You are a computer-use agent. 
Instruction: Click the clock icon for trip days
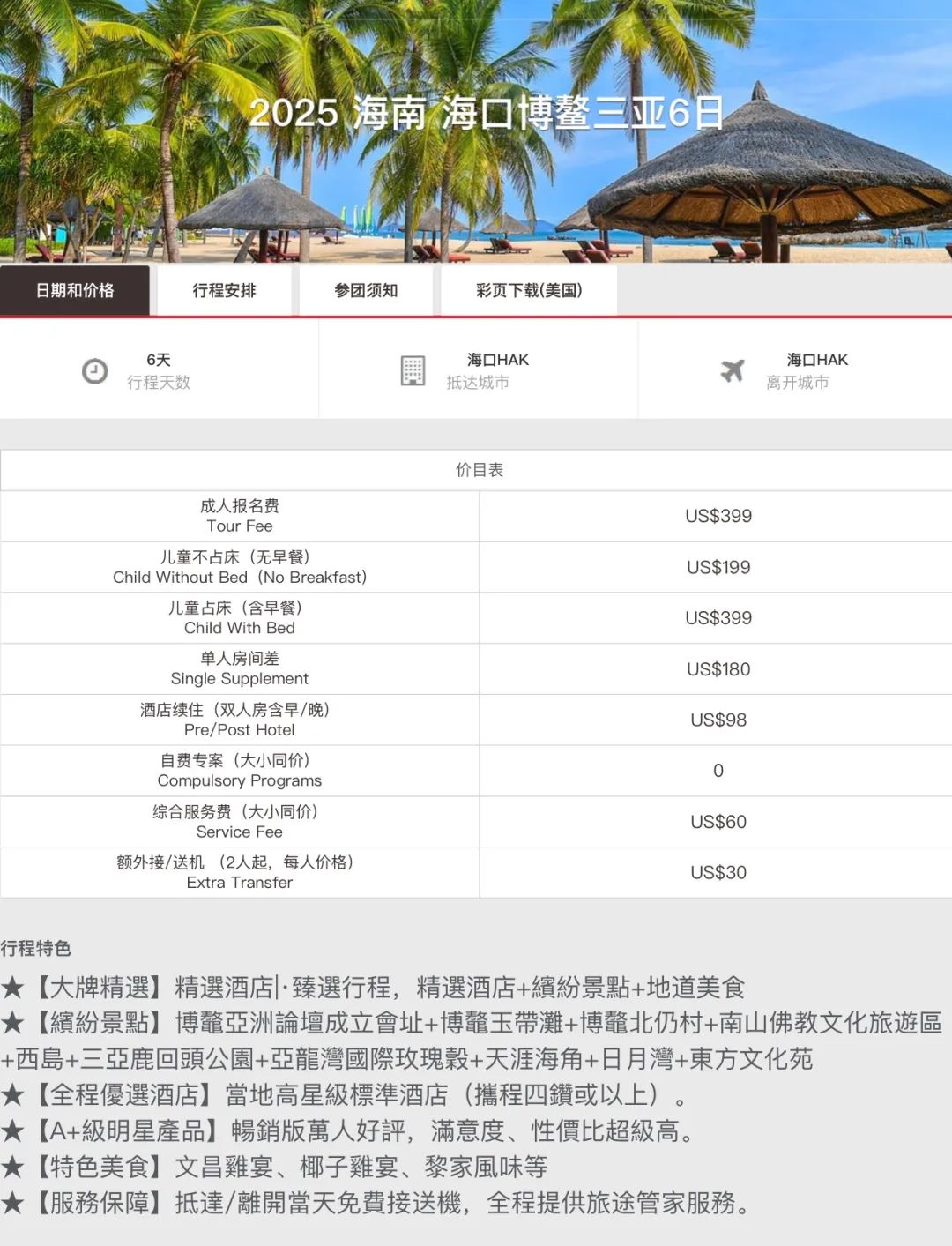point(94,371)
